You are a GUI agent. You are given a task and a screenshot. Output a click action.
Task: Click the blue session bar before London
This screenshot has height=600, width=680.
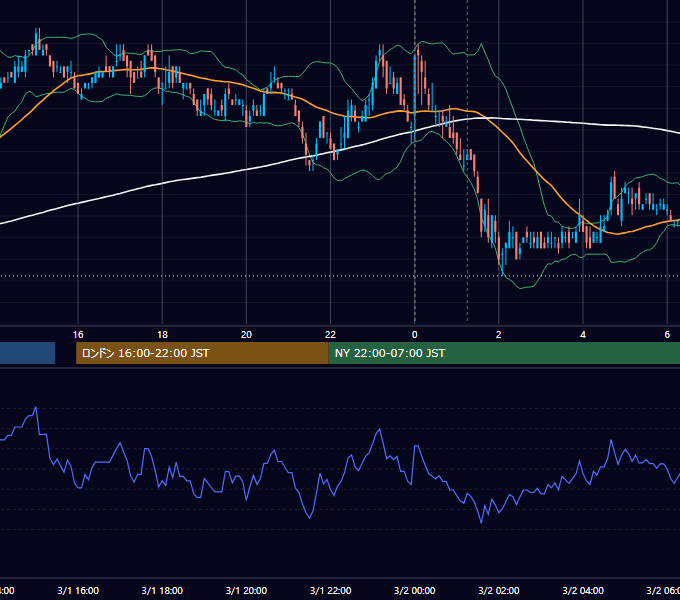(x=27, y=353)
